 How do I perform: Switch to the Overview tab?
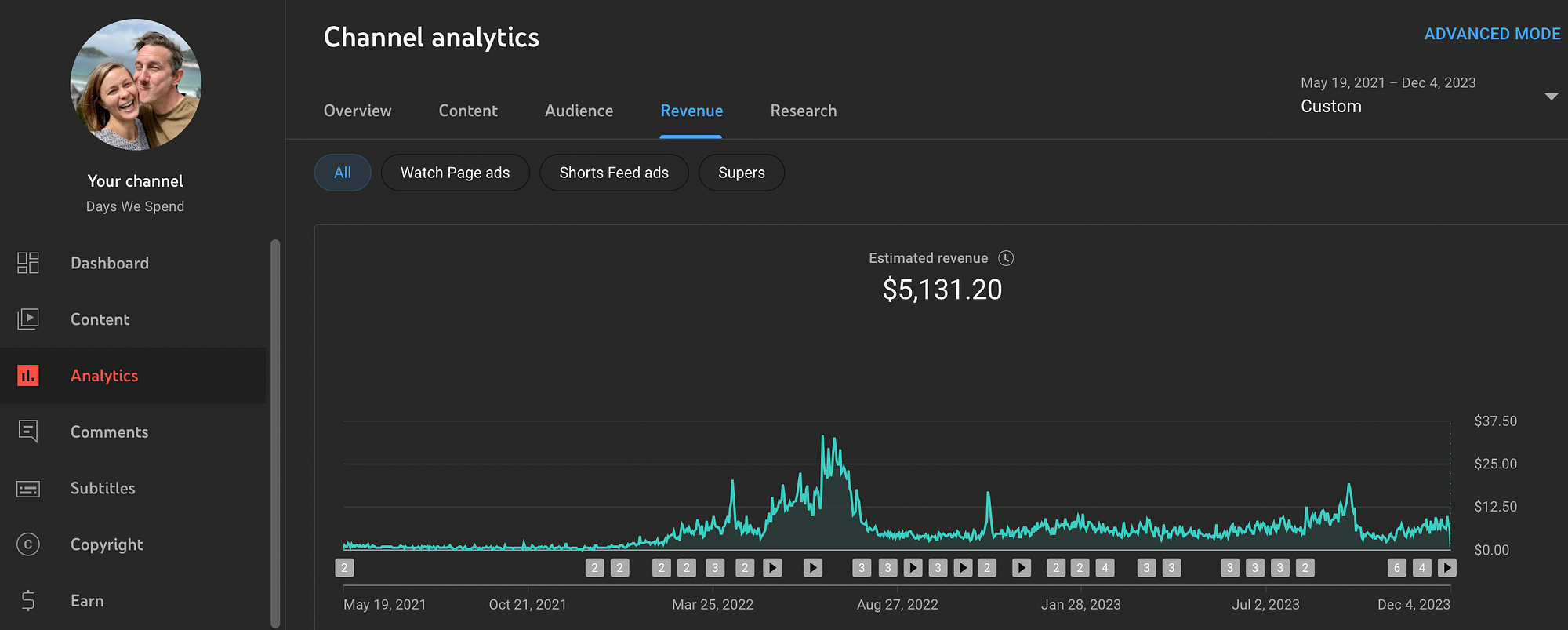point(358,111)
